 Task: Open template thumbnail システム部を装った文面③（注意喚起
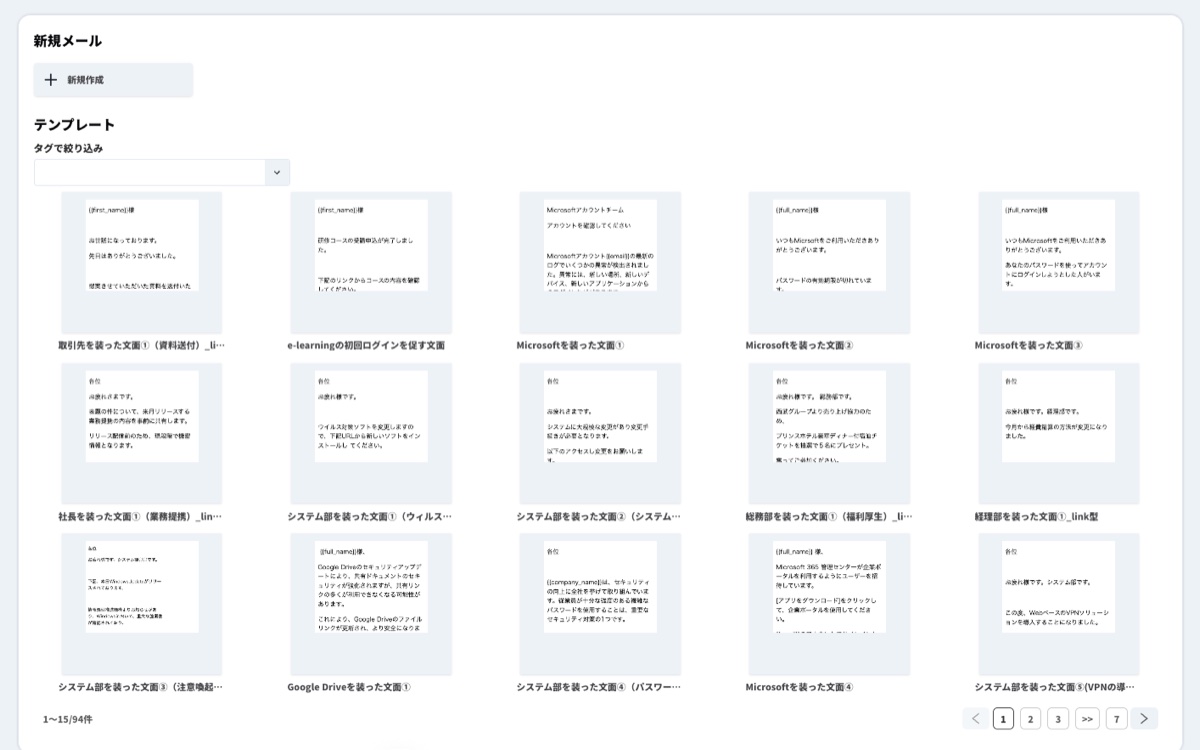point(142,605)
